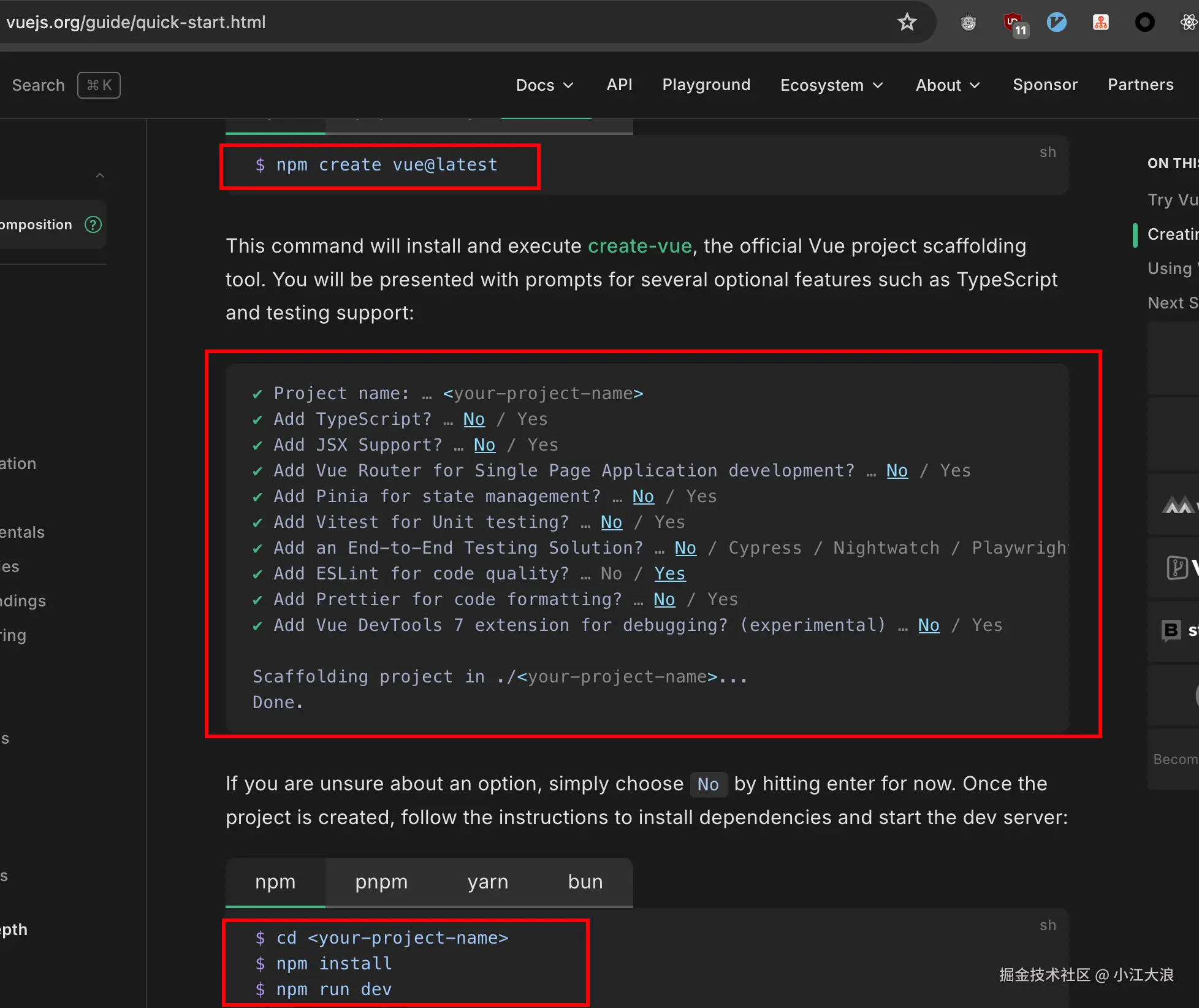This screenshot has height=1008, width=1199.
Task: Open the create-vue link
Action: [639, 246]
